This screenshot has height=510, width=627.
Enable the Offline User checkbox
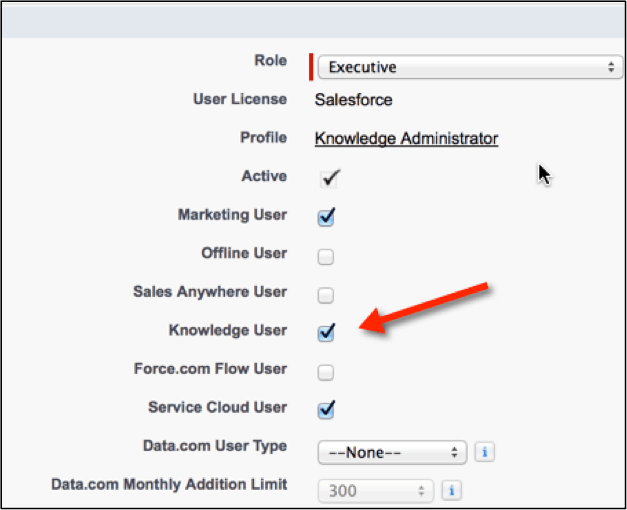[326, 256]
